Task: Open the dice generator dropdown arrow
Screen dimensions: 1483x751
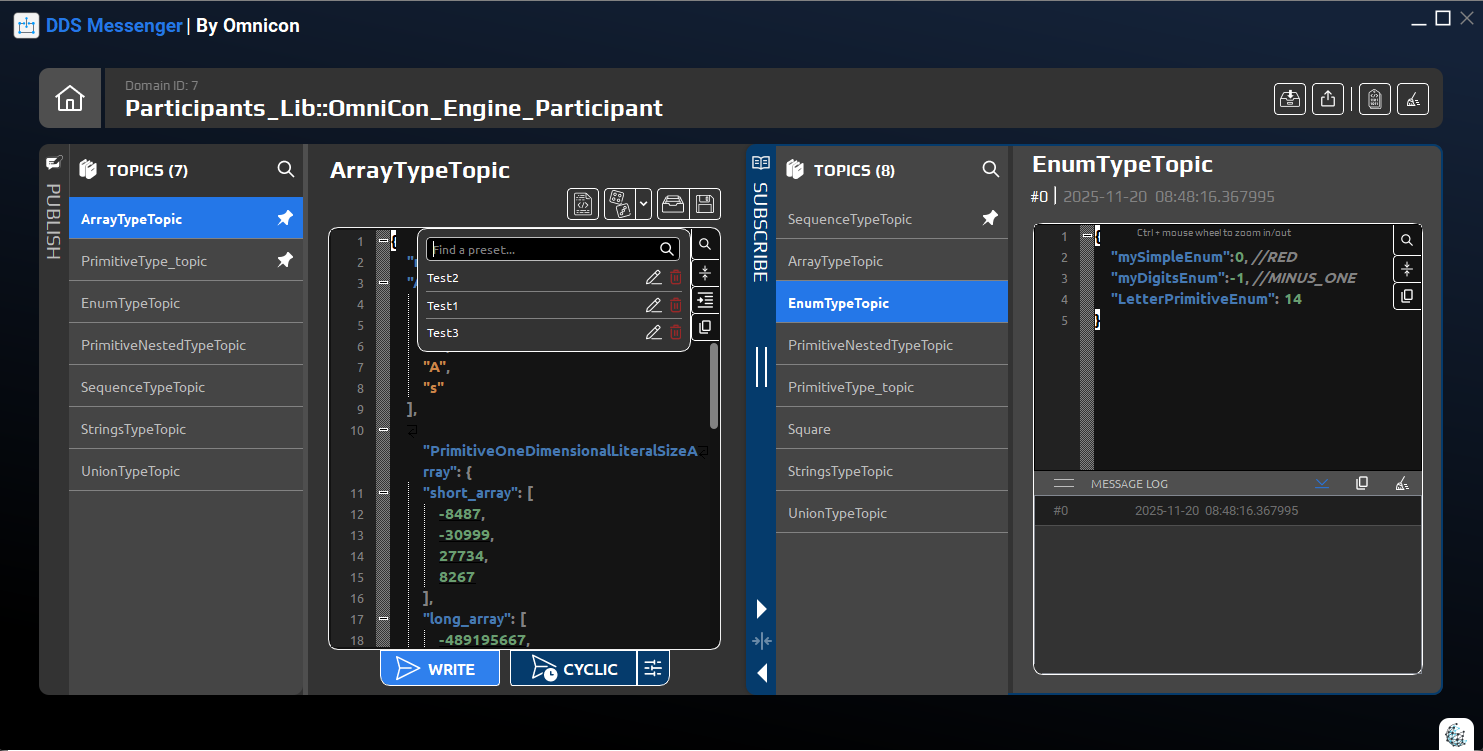Action: tap(641, 203)
